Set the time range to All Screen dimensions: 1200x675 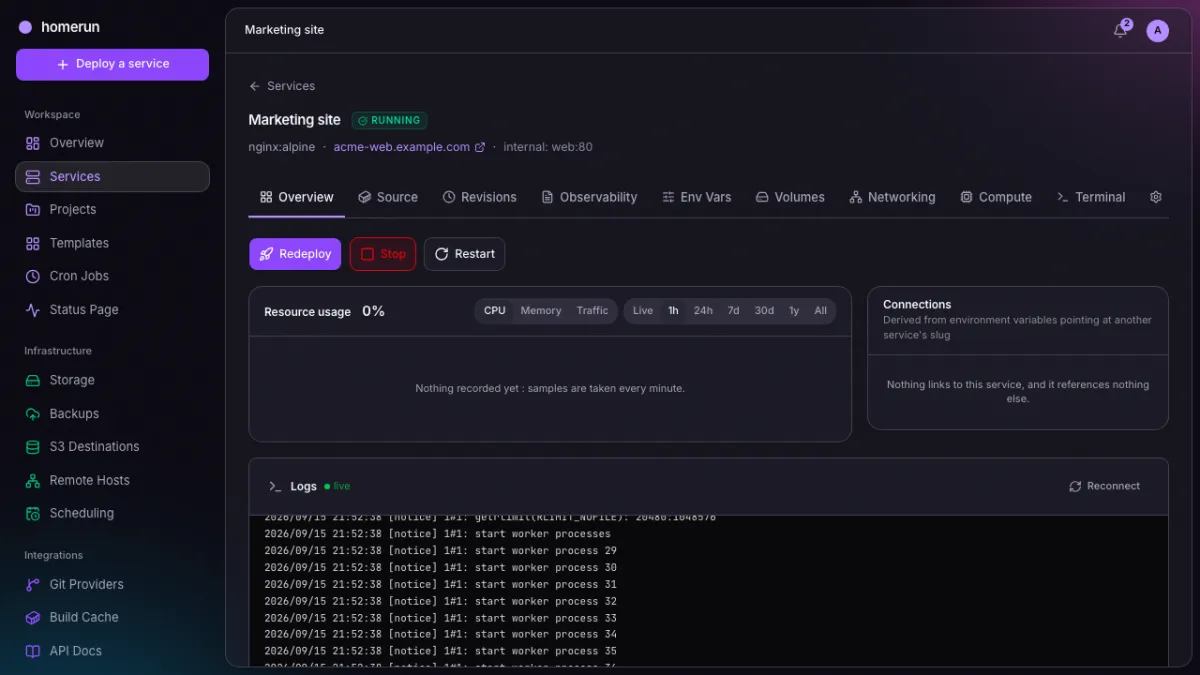click(x=820, y=311)
